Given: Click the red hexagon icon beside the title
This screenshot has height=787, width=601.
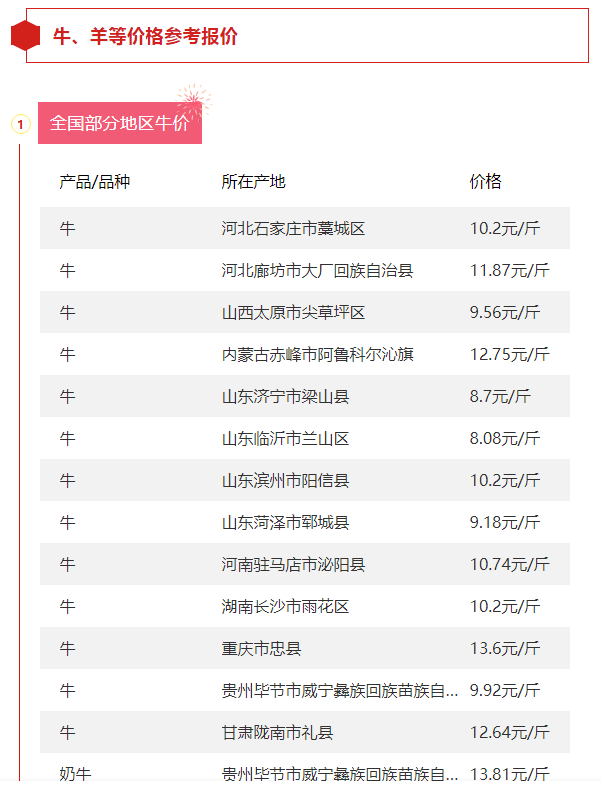Looking at the screenshot, I should click(x=25, y=36).
